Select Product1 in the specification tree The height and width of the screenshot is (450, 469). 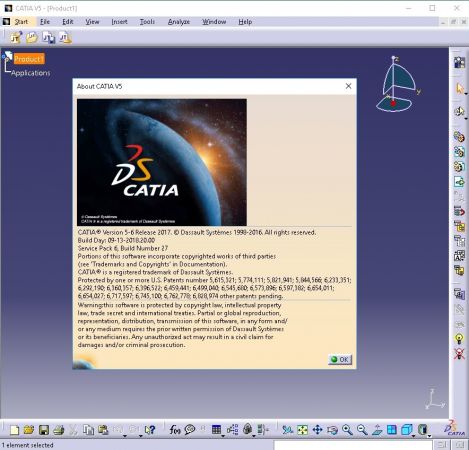(x=29, y=59)
